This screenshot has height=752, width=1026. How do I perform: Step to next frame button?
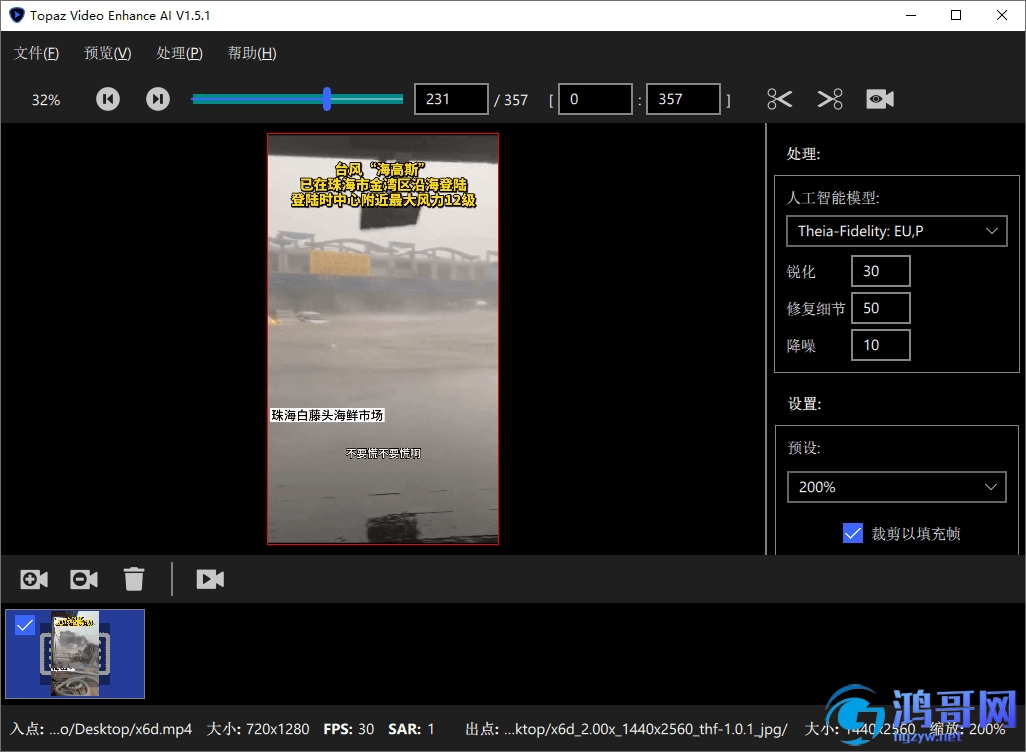pos(158,99)
